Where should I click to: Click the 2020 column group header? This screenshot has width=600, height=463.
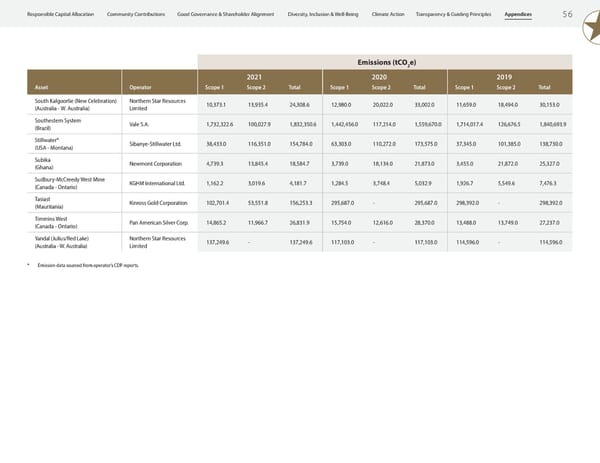click(x=379, y=77)
